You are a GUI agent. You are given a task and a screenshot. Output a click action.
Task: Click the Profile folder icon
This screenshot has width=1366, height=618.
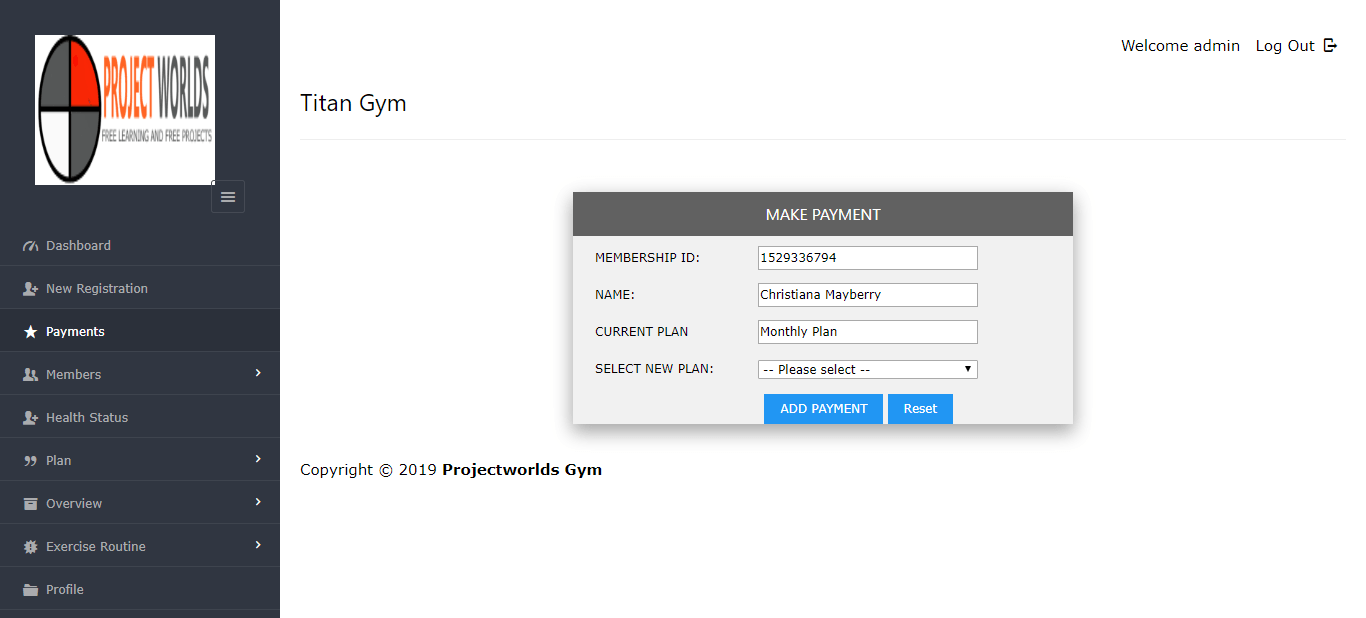tap(30, 590)
